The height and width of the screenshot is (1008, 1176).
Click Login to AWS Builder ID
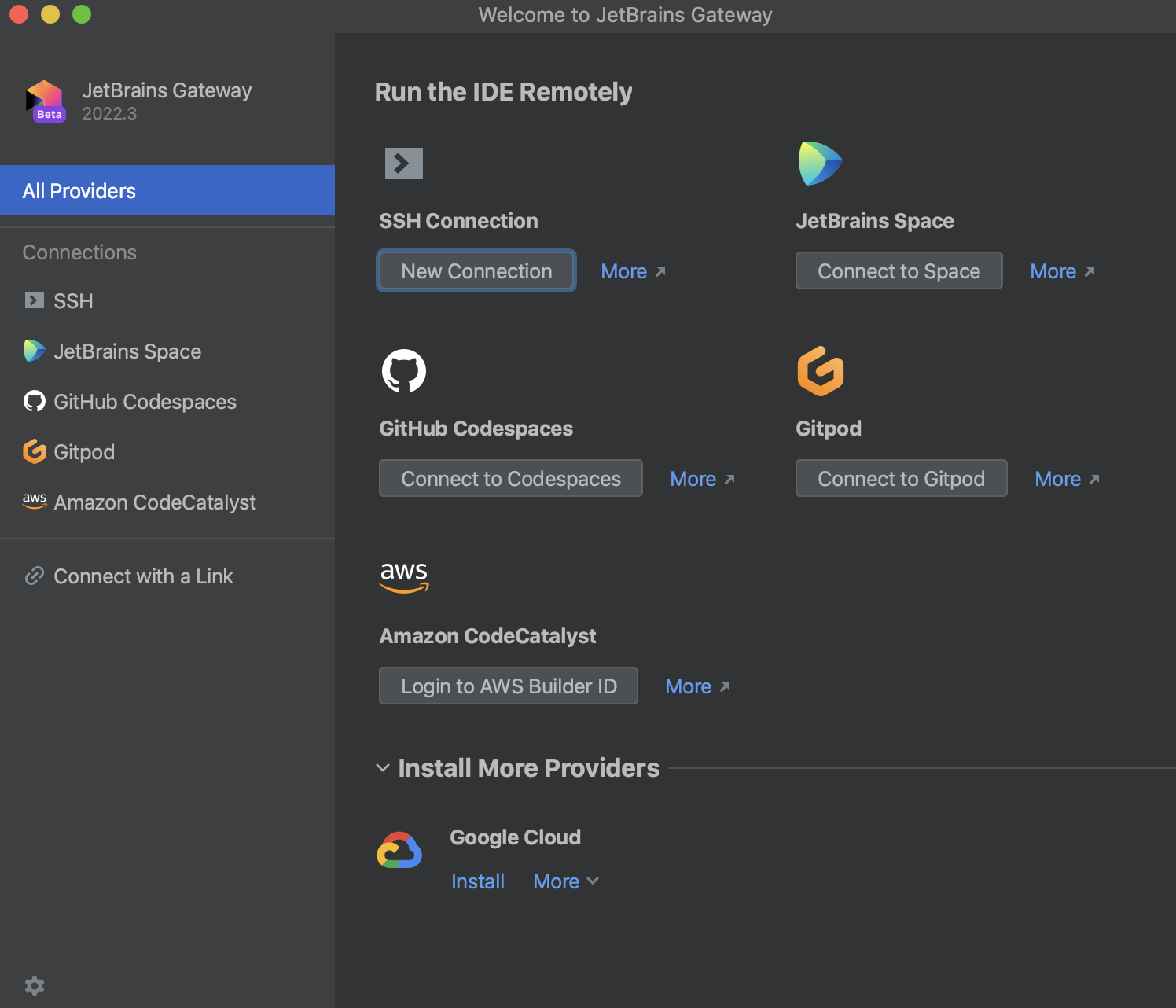[x=508, y=686]
